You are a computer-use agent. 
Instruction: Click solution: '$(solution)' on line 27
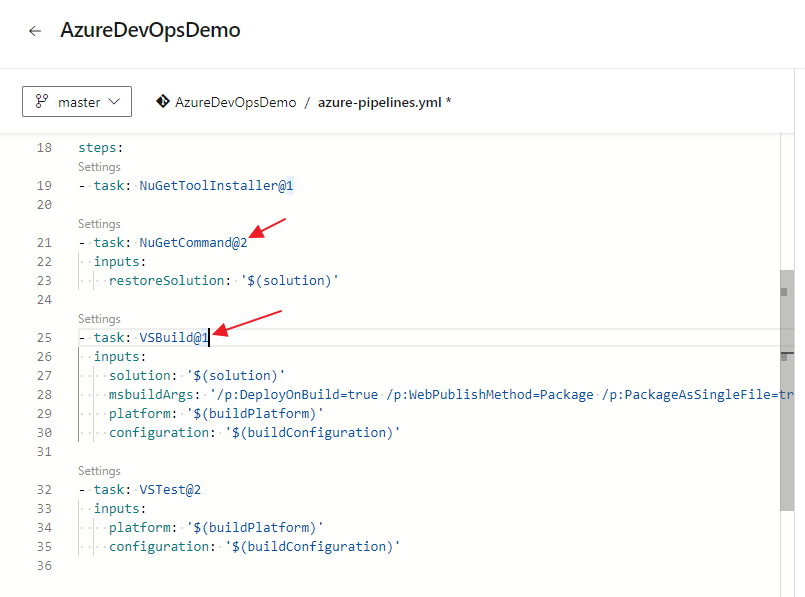[197, 375]
